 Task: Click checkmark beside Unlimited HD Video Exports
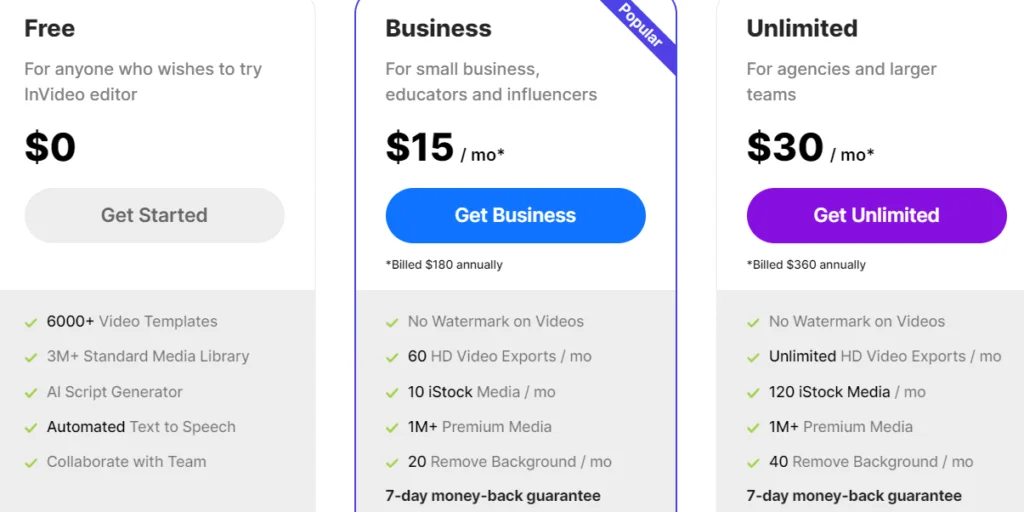click(753, 357)
